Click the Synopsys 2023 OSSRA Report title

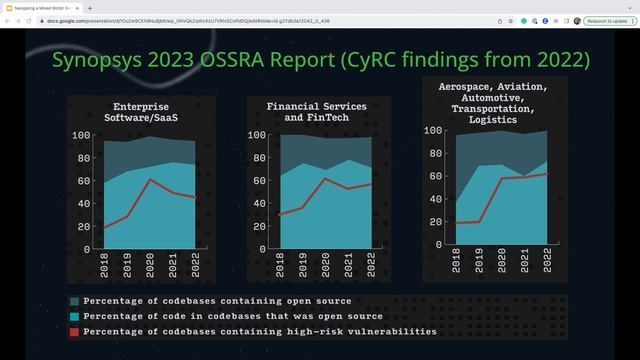[x=321, y=60]
